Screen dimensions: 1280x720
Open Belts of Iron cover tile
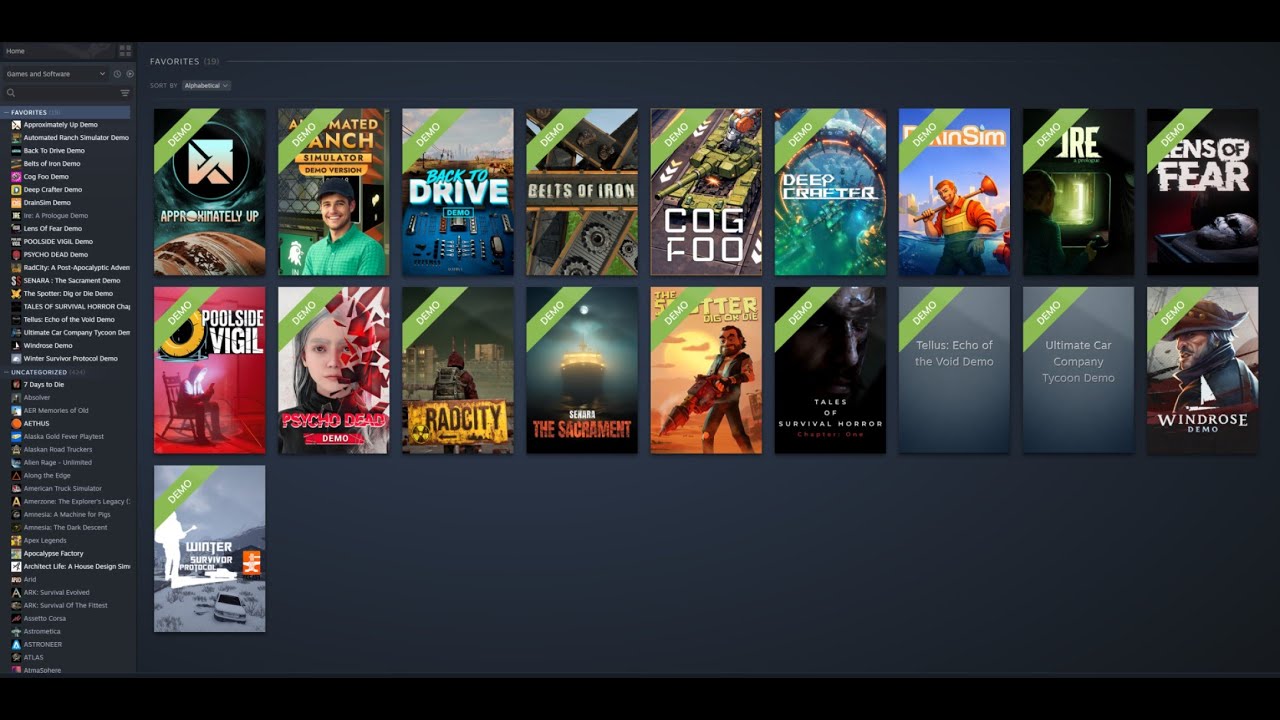click(x=582, y=192)
